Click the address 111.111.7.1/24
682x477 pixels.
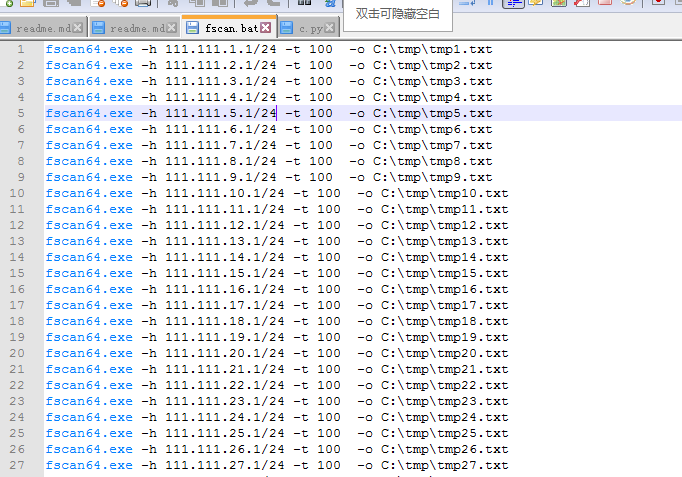click(221, 145)
